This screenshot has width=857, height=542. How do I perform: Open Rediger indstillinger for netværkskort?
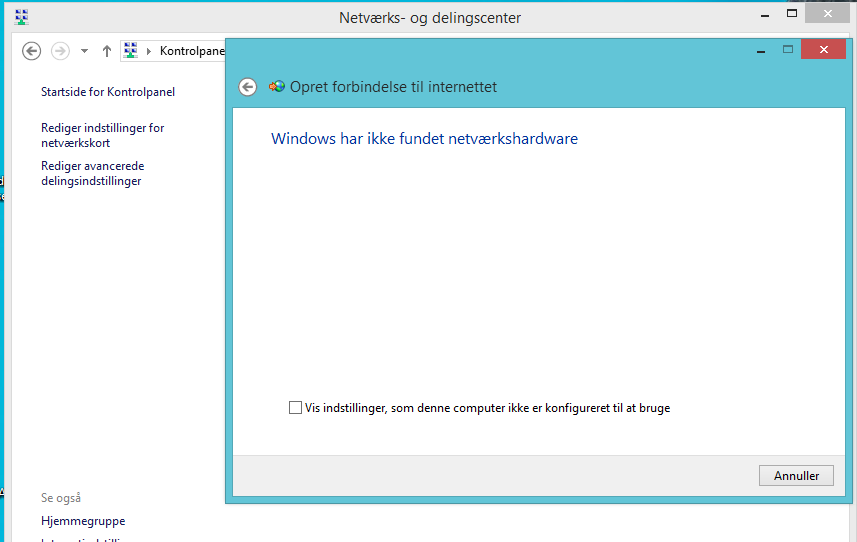[x=102, y=135]
